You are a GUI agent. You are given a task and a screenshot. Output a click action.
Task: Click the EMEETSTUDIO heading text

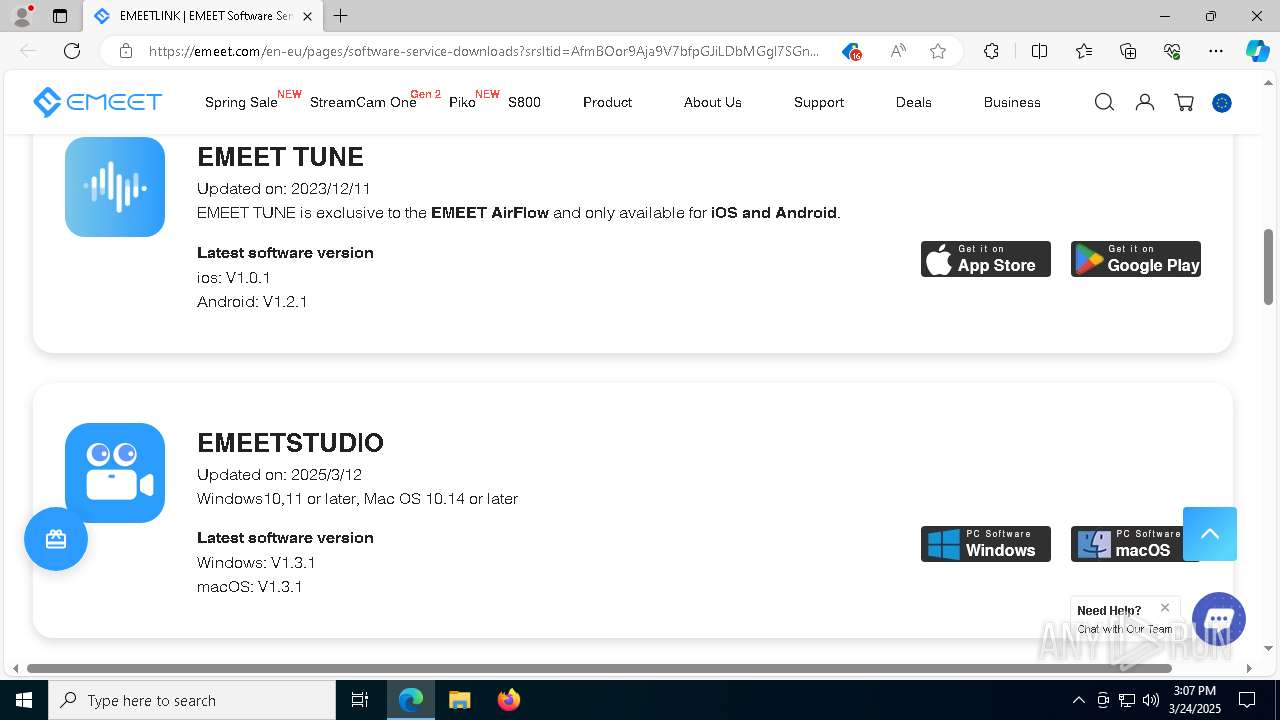pyautogui.click(x=290, y=443)
